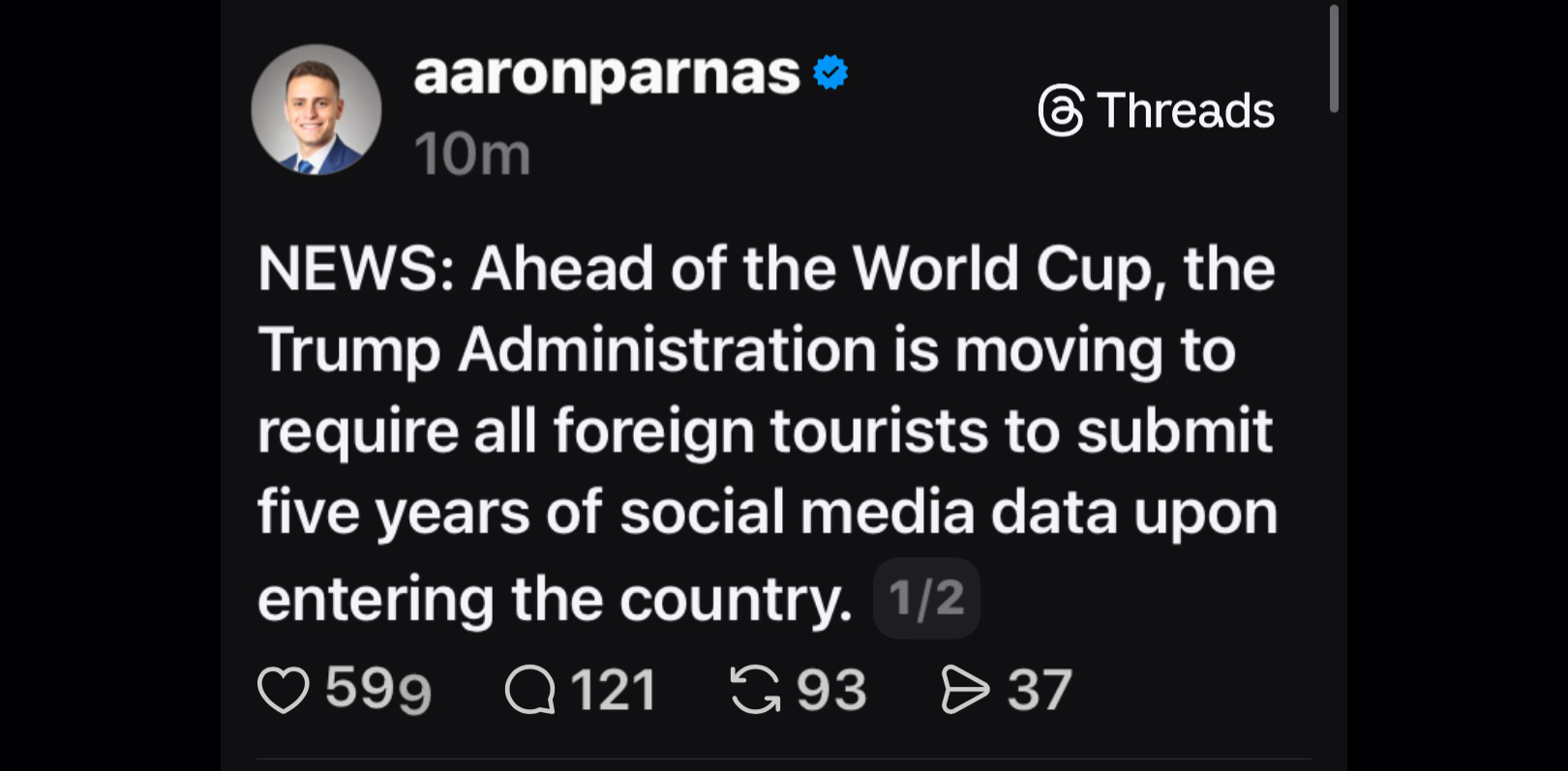View the 599 likes count

click(377, 690)
